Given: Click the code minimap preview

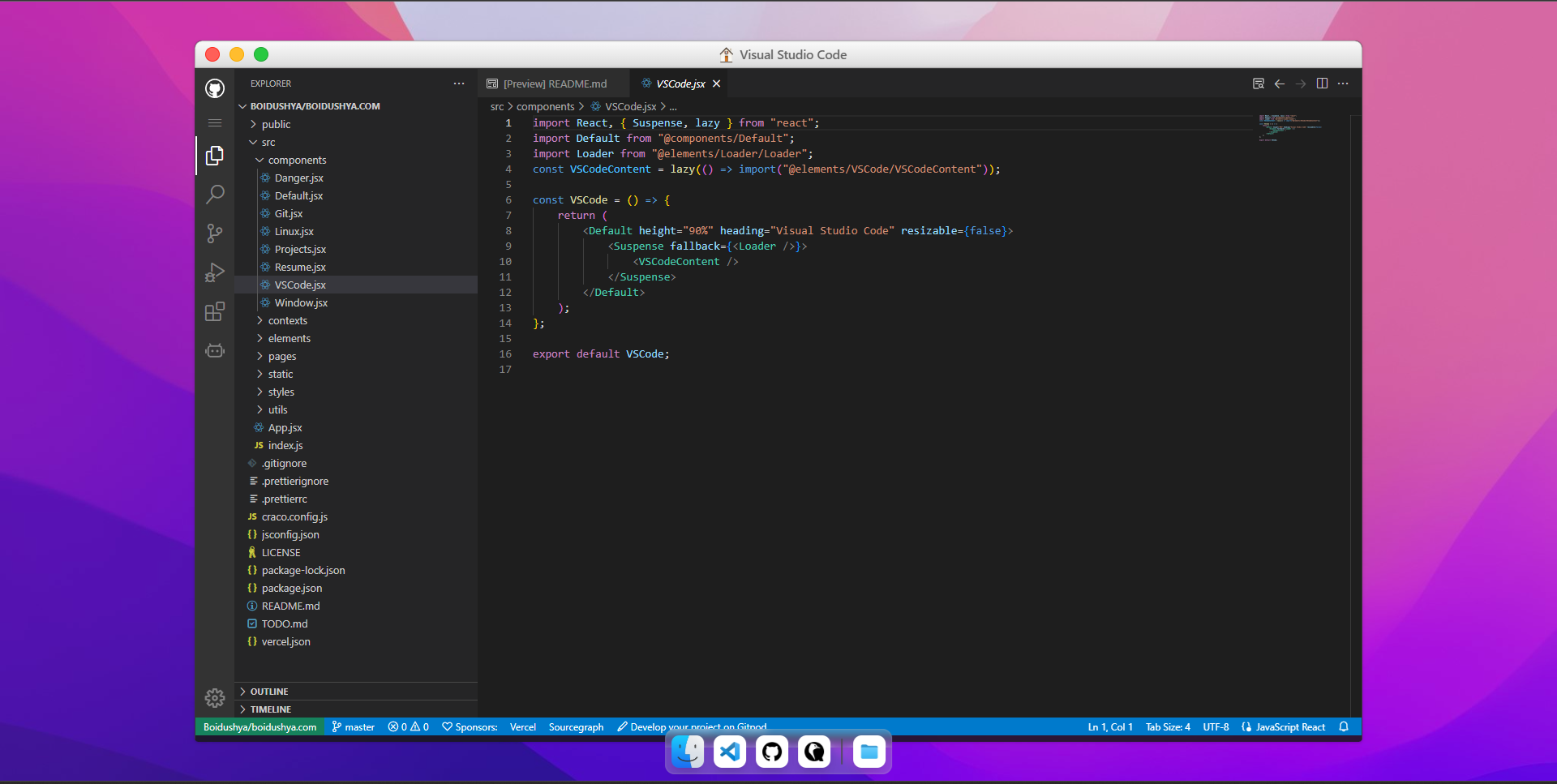Looking at the screenshot, I should (1291, 128).
